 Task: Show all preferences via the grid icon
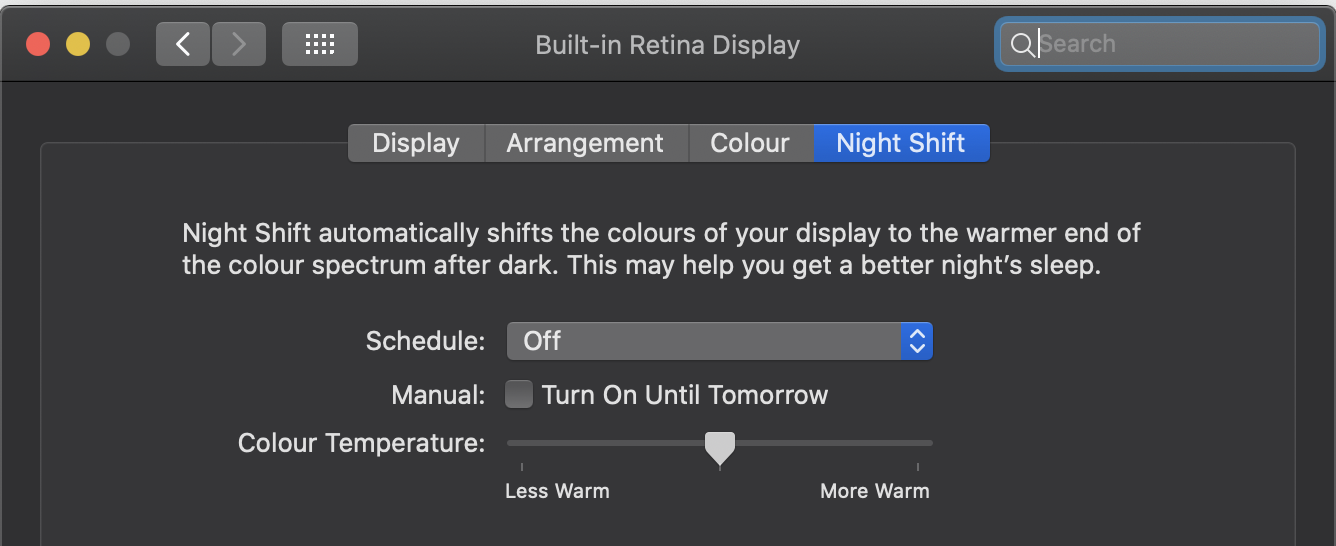pyautogui.click(x=319, y=44)
